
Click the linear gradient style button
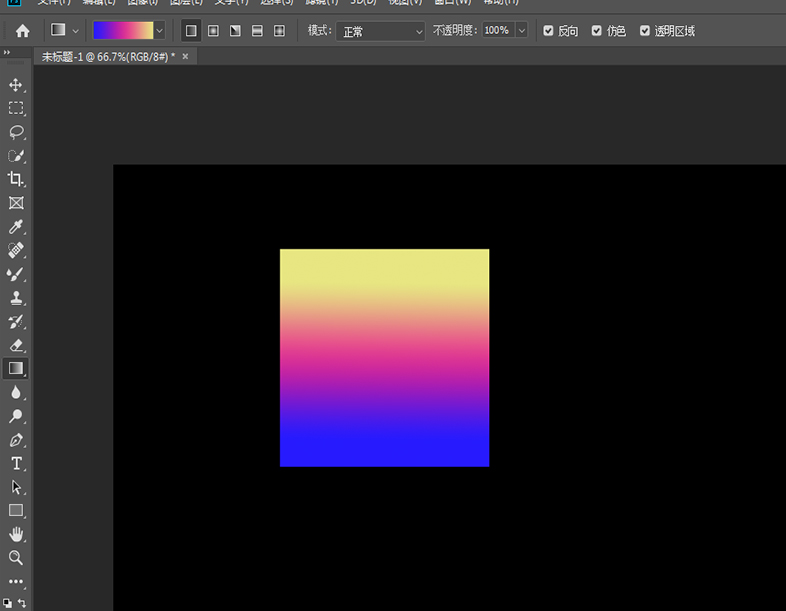[191, 31]
